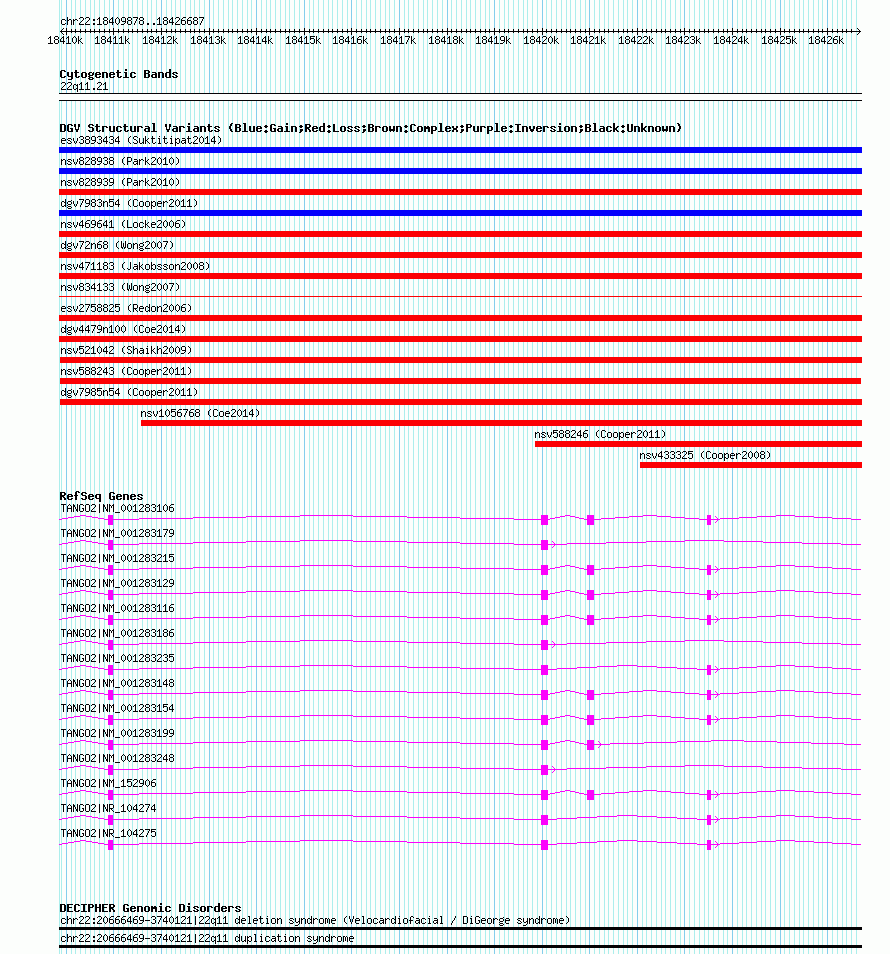The height and width of the screenshot is (954, 890).
Task: Select variant label nsv588246 (Cooper2011)
Action: click(x=600, y=434)
